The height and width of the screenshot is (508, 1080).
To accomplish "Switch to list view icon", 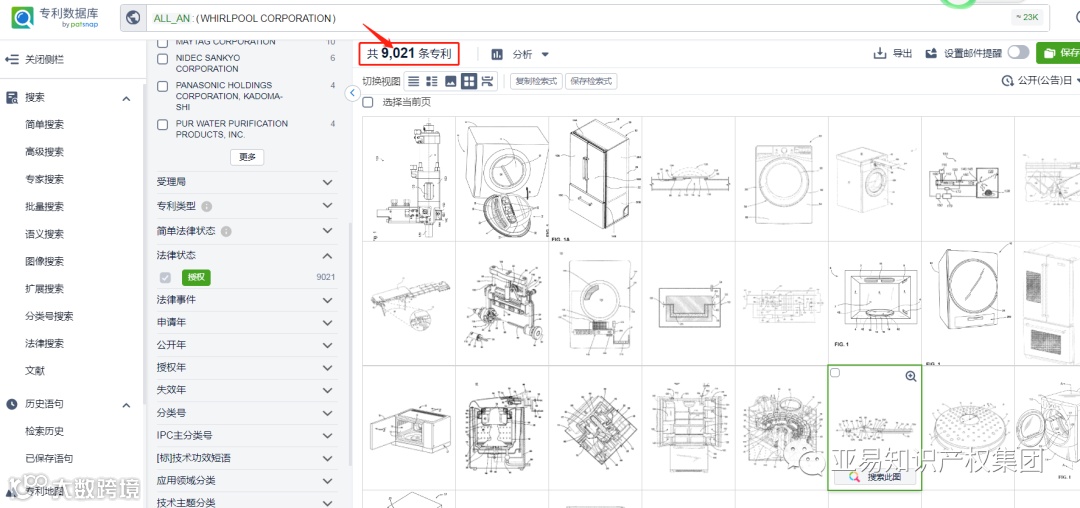I will (413, 81).
